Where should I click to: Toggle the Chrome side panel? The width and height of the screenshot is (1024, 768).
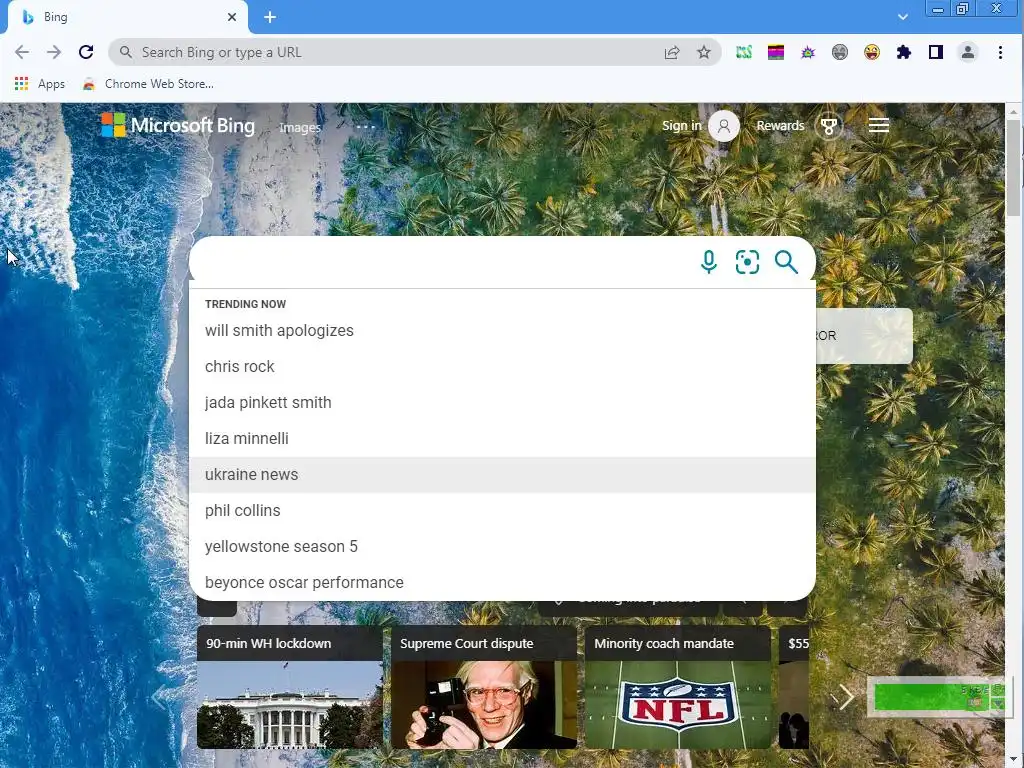pyautogui.click(x=936, y=52)
